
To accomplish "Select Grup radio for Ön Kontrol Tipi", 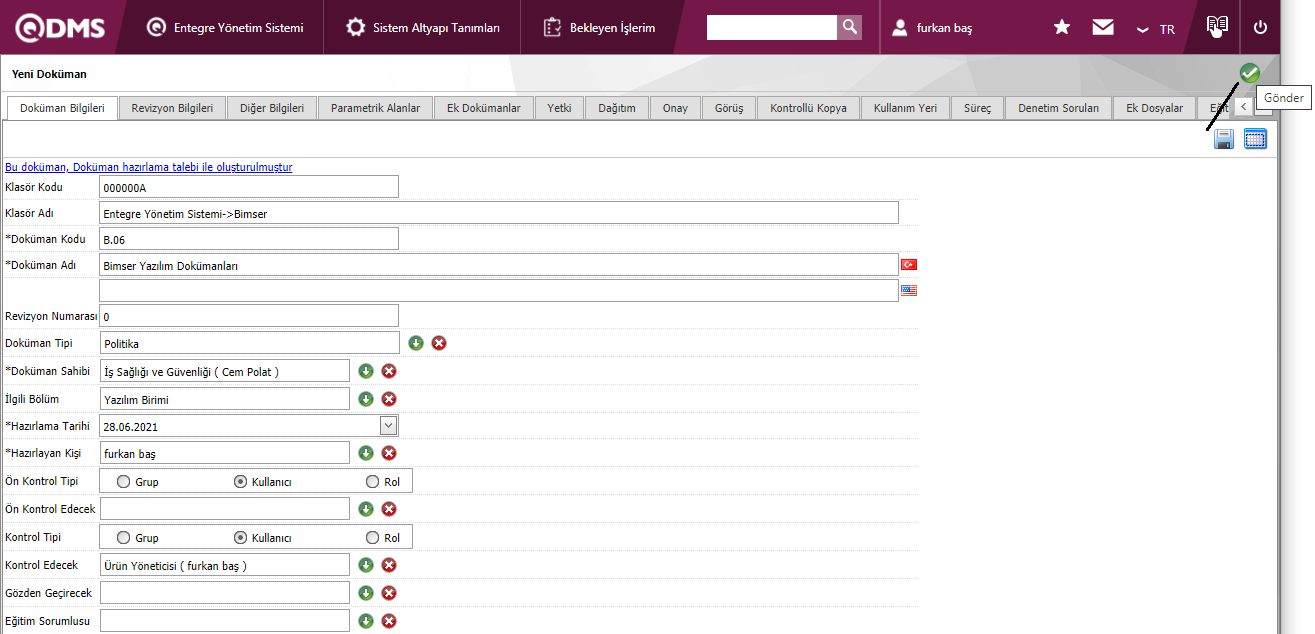I will 124,482.
